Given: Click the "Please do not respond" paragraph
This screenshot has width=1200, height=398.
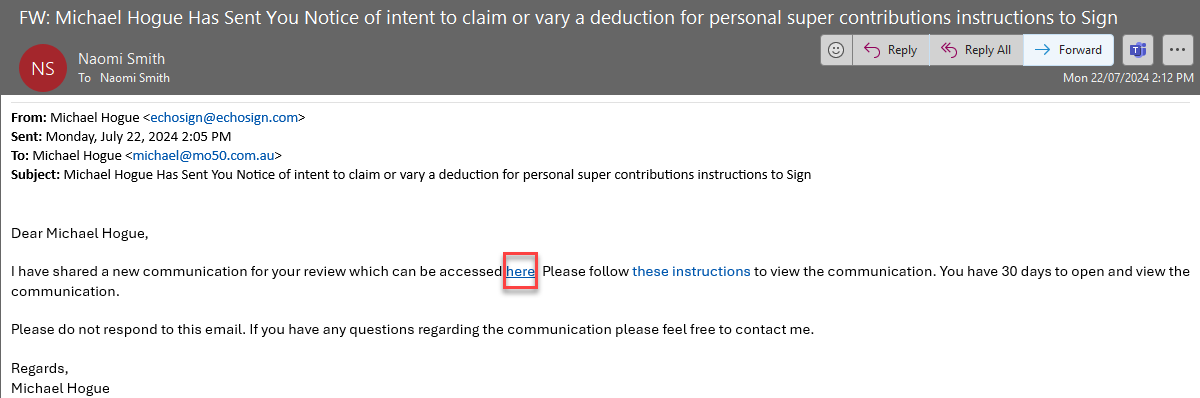Looking at the screenshot, I should (412, 329).
